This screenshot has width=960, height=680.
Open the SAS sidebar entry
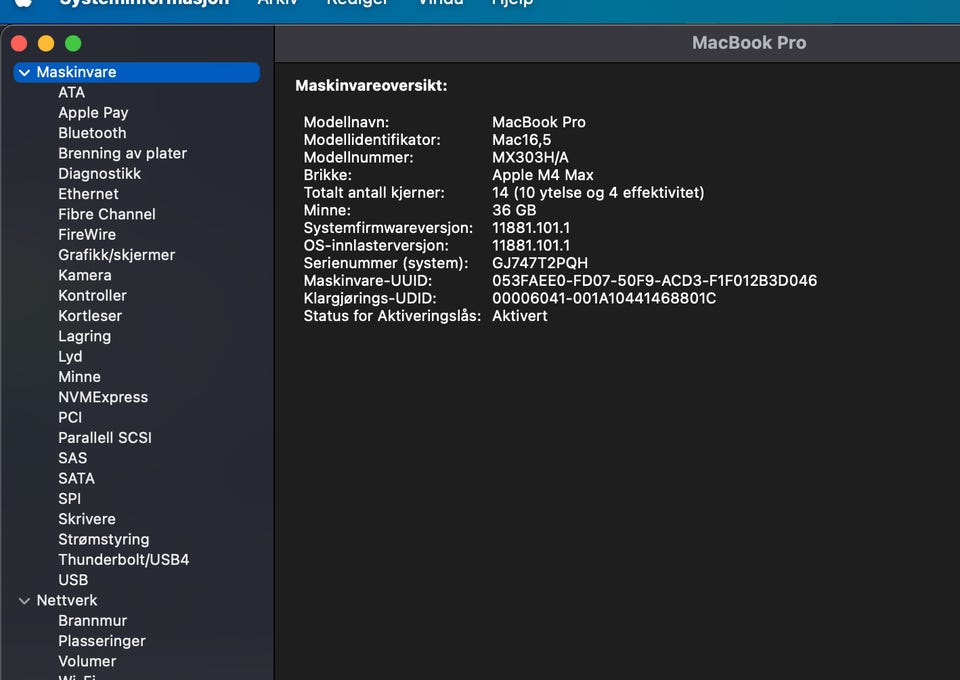pos(73,458)
